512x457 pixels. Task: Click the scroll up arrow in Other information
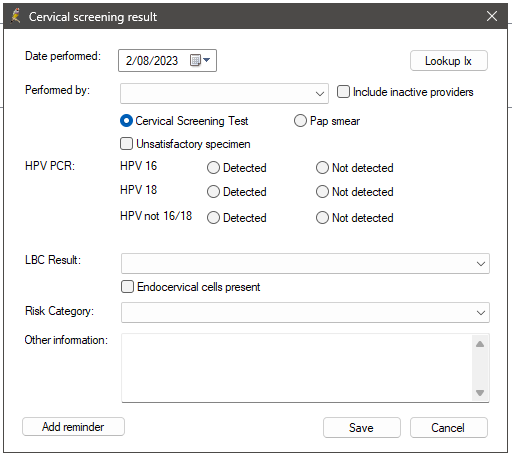[480, 344]
